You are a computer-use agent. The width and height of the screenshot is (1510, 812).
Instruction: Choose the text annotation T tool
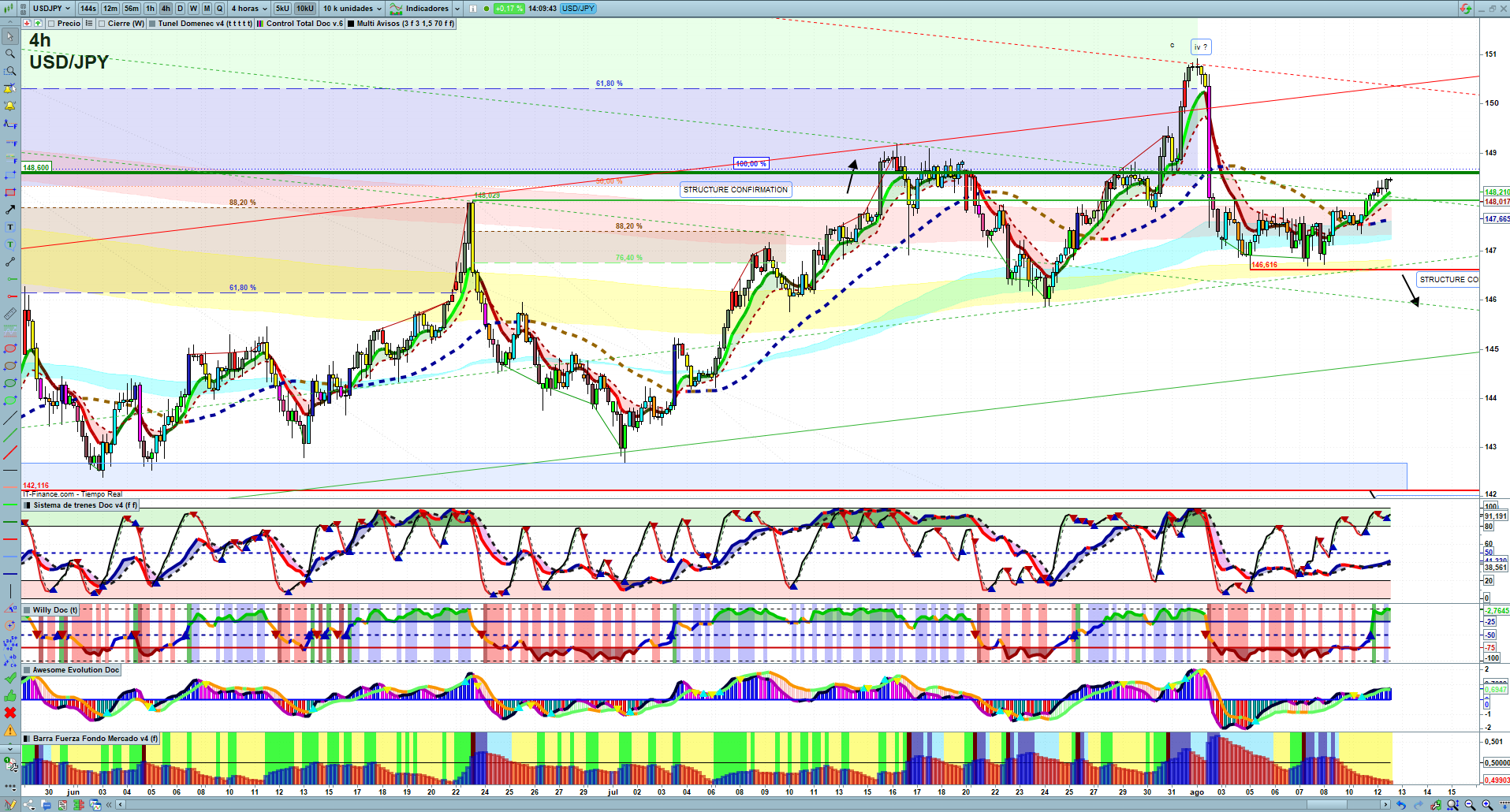coord(10,227)
